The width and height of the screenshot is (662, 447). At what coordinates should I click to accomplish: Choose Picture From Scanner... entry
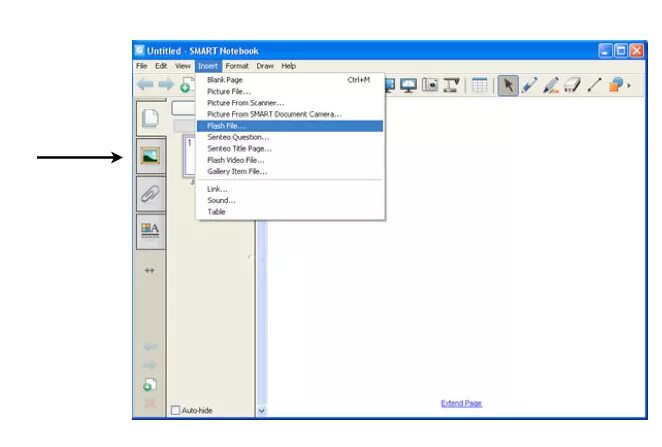click(x=290, y=103)
